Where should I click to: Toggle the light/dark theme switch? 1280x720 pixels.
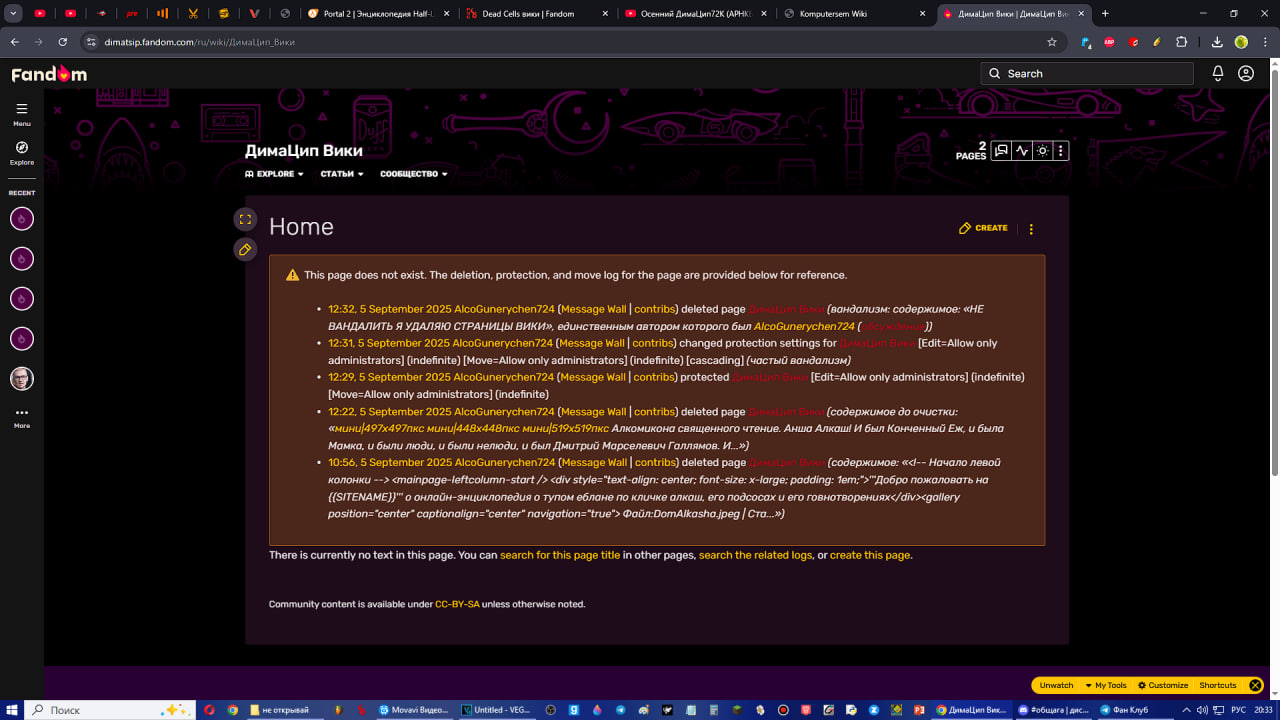pos(1042,151)
